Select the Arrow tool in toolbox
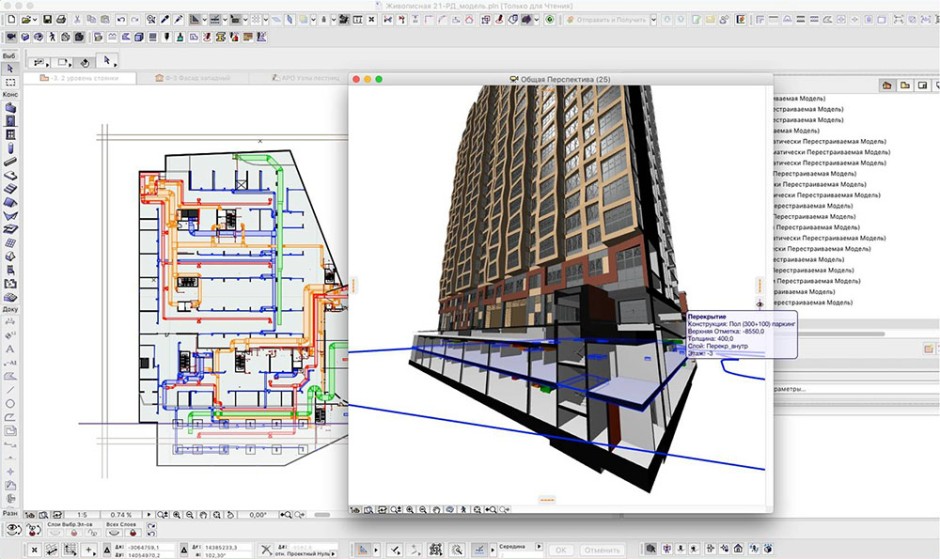 coord(10,68)
